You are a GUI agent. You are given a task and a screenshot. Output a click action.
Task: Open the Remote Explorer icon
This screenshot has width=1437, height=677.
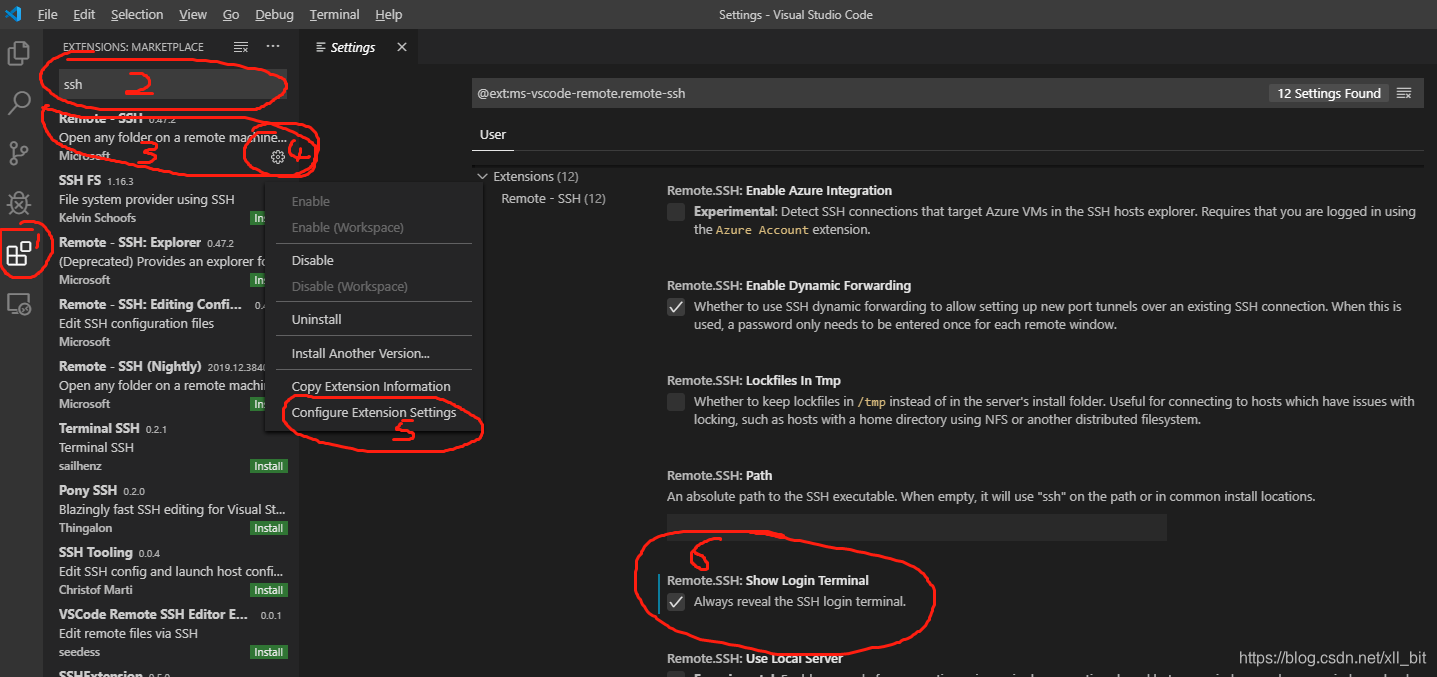point(18,304)
